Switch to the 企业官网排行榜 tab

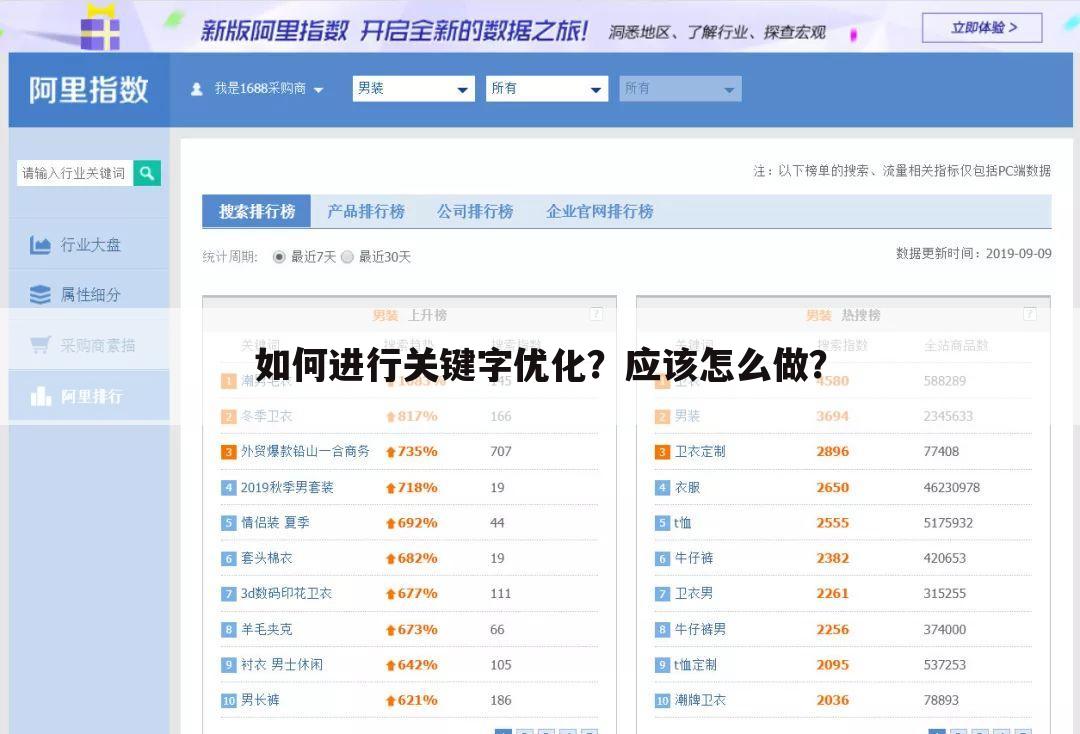click(x=600, y=211)
